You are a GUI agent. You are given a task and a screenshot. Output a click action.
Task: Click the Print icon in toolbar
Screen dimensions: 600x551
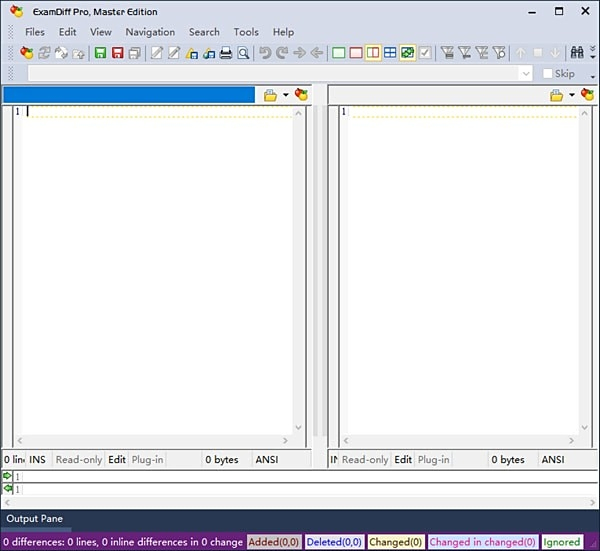coord(226,53)
